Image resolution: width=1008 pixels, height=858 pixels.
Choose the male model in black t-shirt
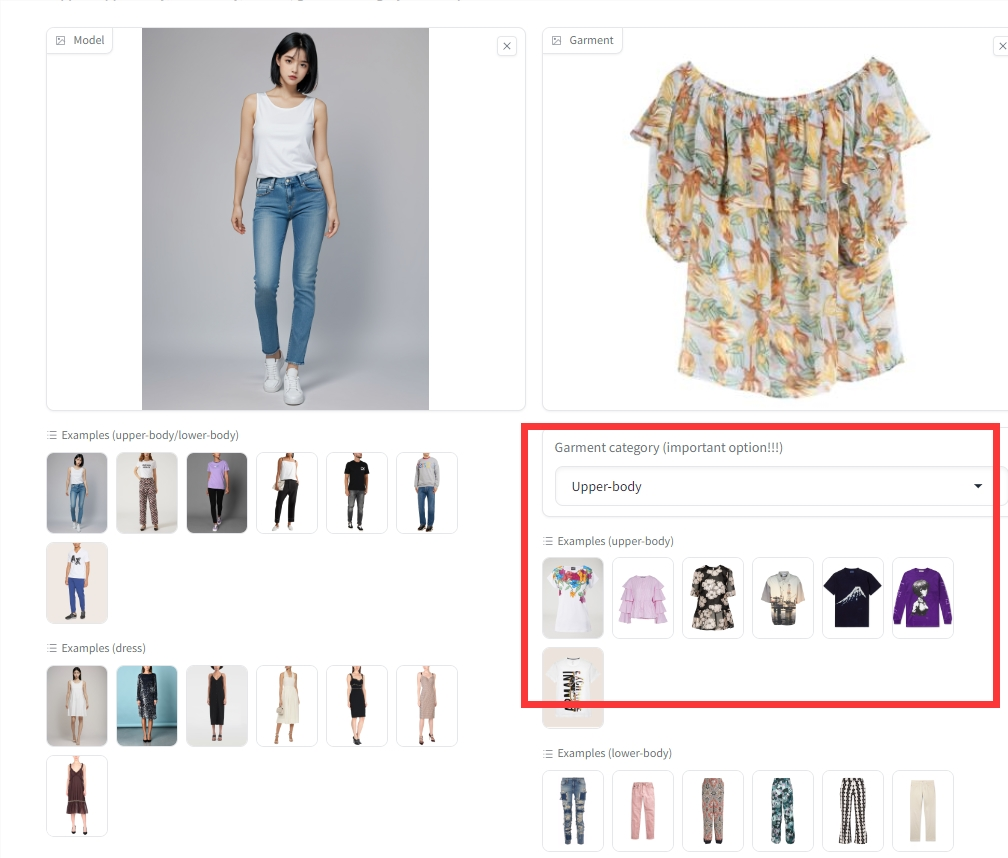point(356,493)
